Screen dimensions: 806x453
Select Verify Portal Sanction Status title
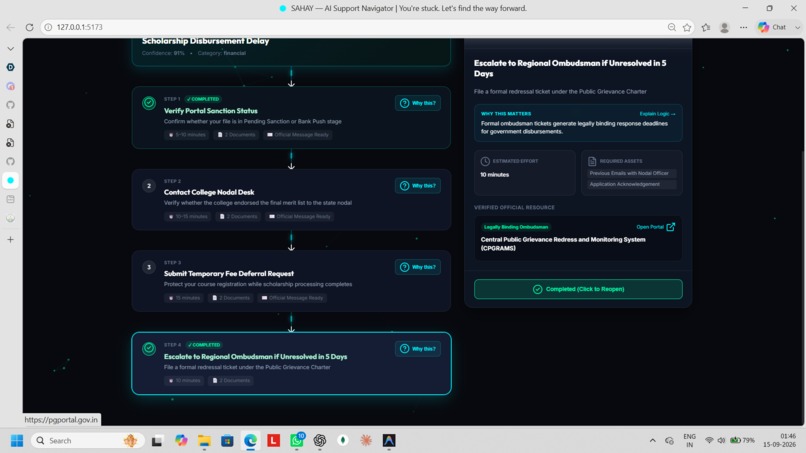(x=211, y=111)
